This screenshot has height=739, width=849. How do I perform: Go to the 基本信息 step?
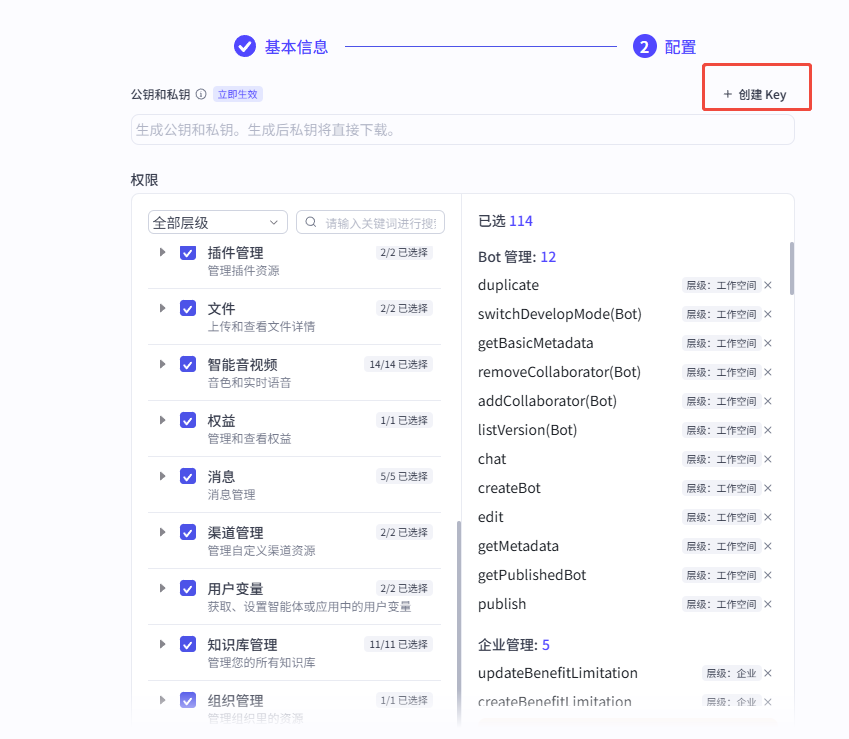coord(295,47)
